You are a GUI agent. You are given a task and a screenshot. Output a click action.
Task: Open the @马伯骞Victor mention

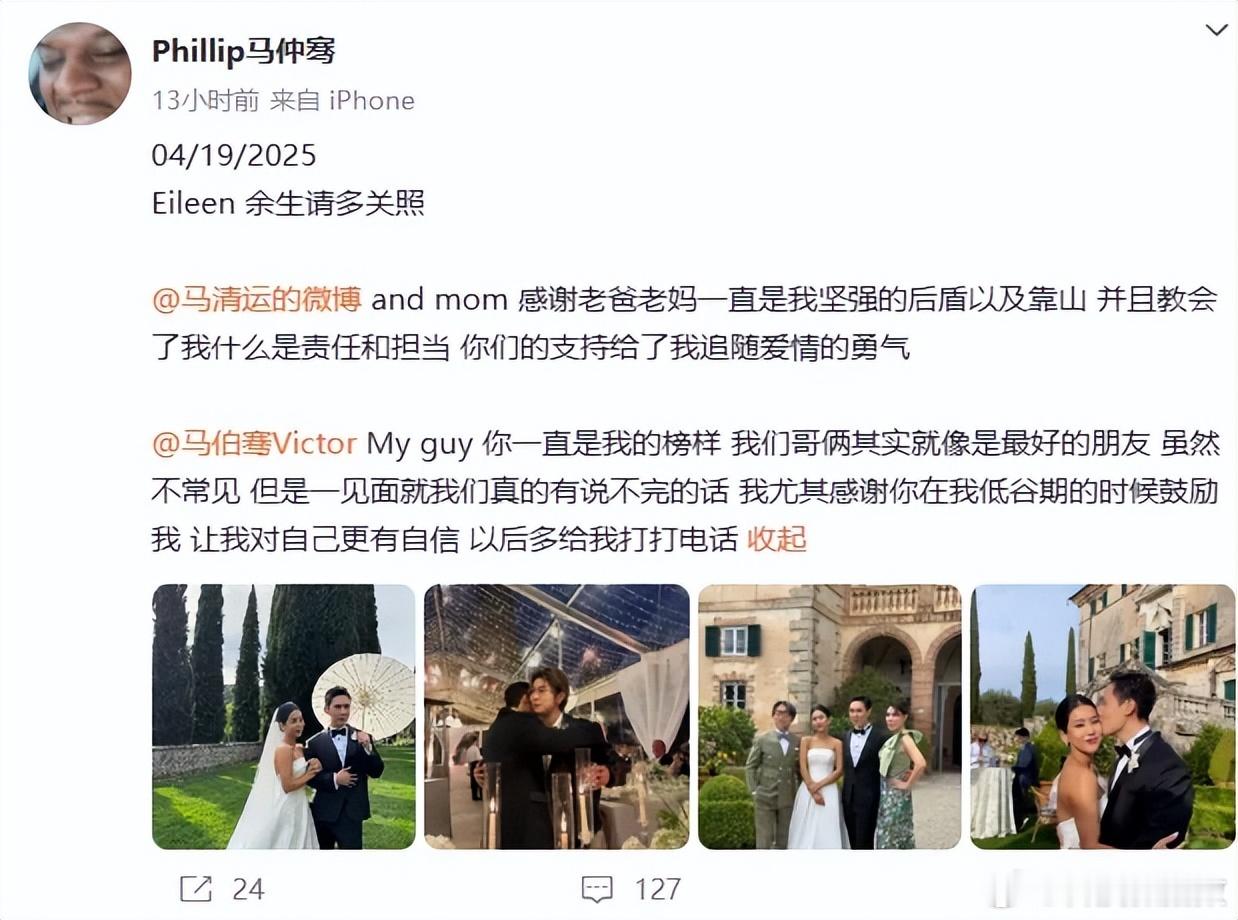254,443
